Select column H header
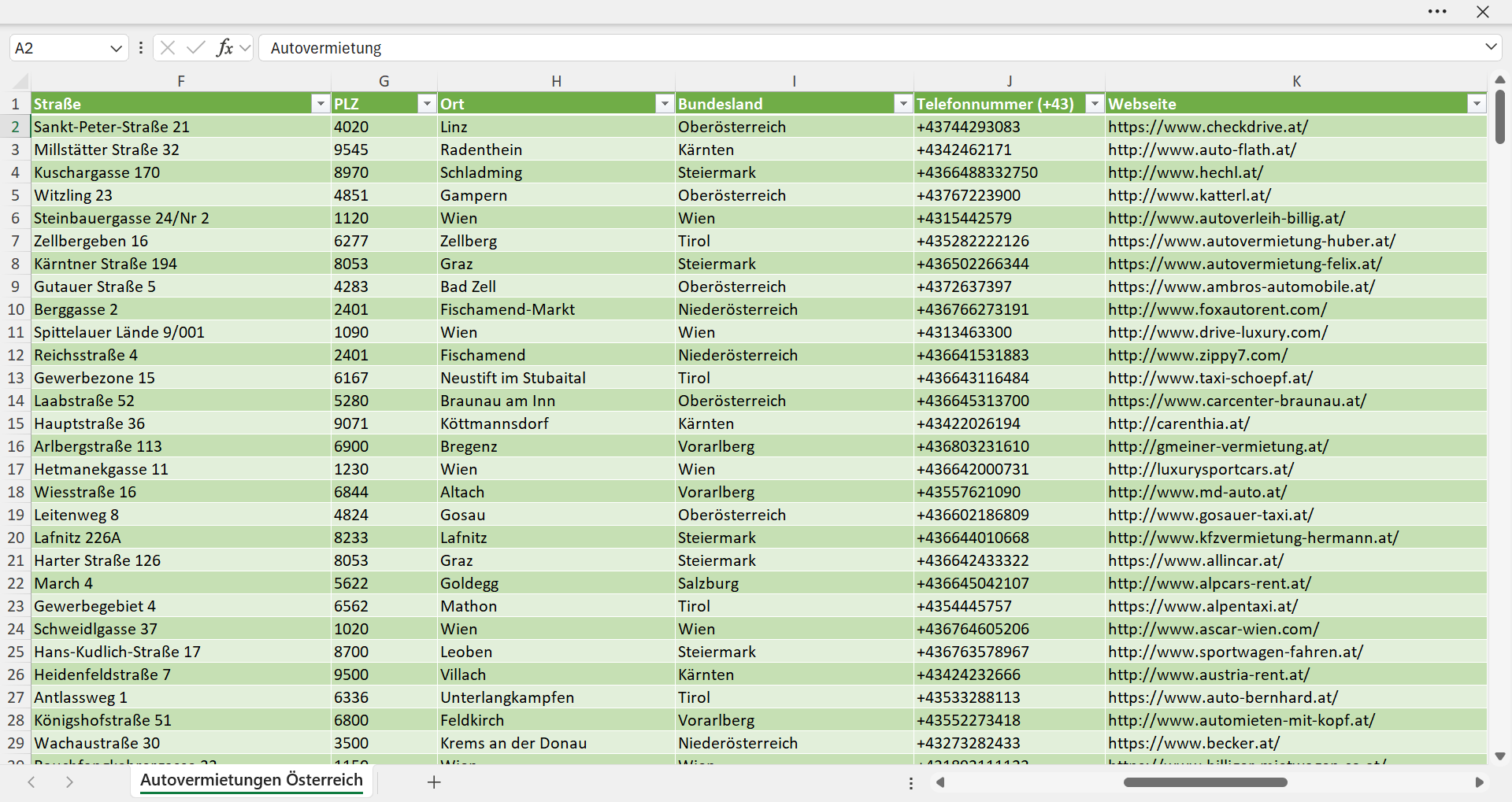 [x=556, y=81]
